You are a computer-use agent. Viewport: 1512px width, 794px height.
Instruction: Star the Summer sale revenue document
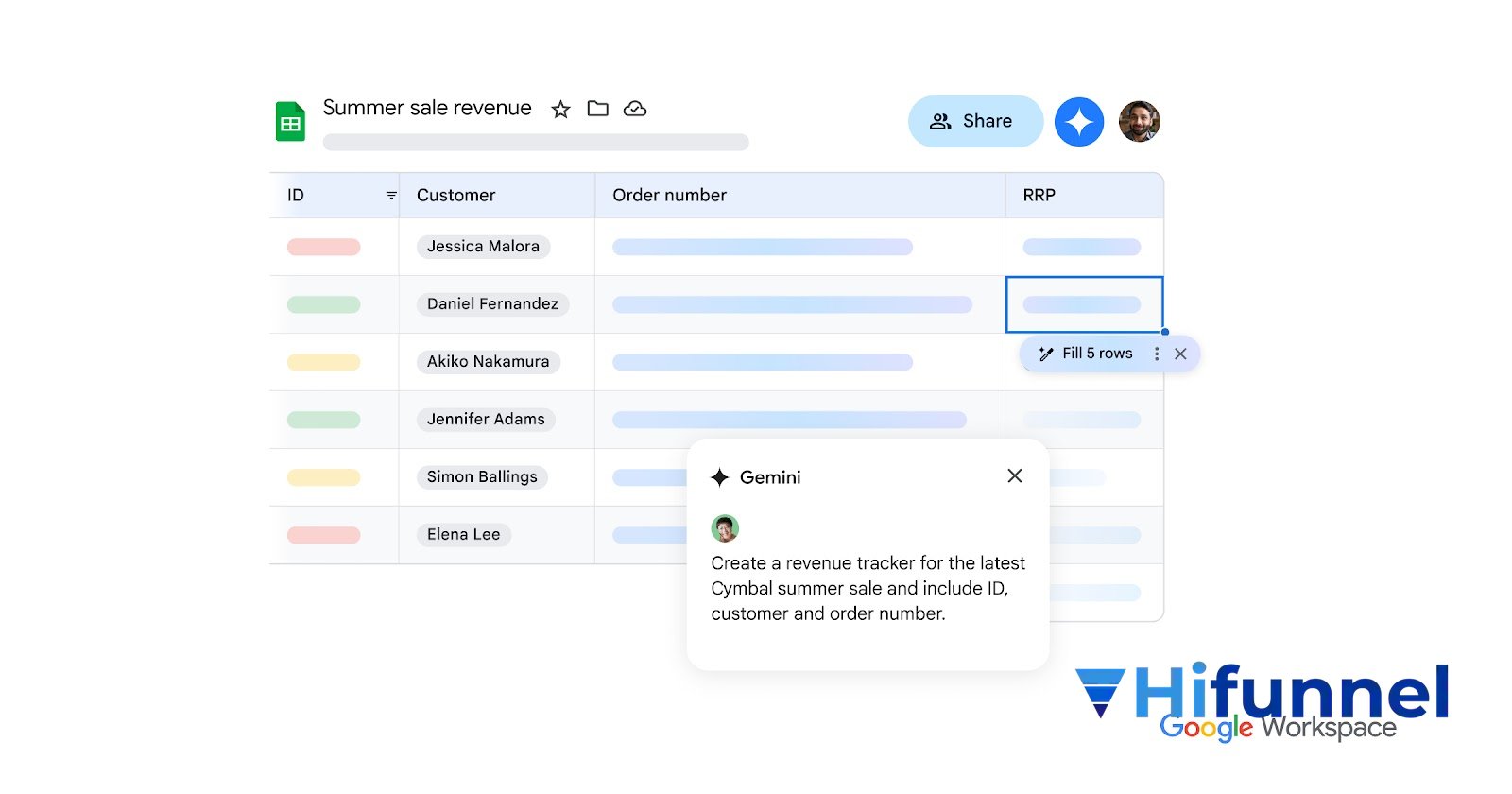click(560, 109)
